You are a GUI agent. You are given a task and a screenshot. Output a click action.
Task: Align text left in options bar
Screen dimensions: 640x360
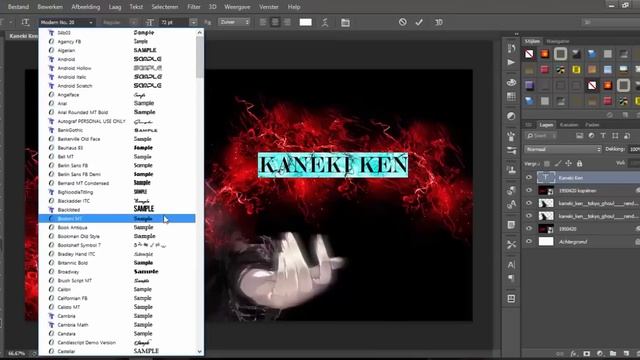(263, 22)
